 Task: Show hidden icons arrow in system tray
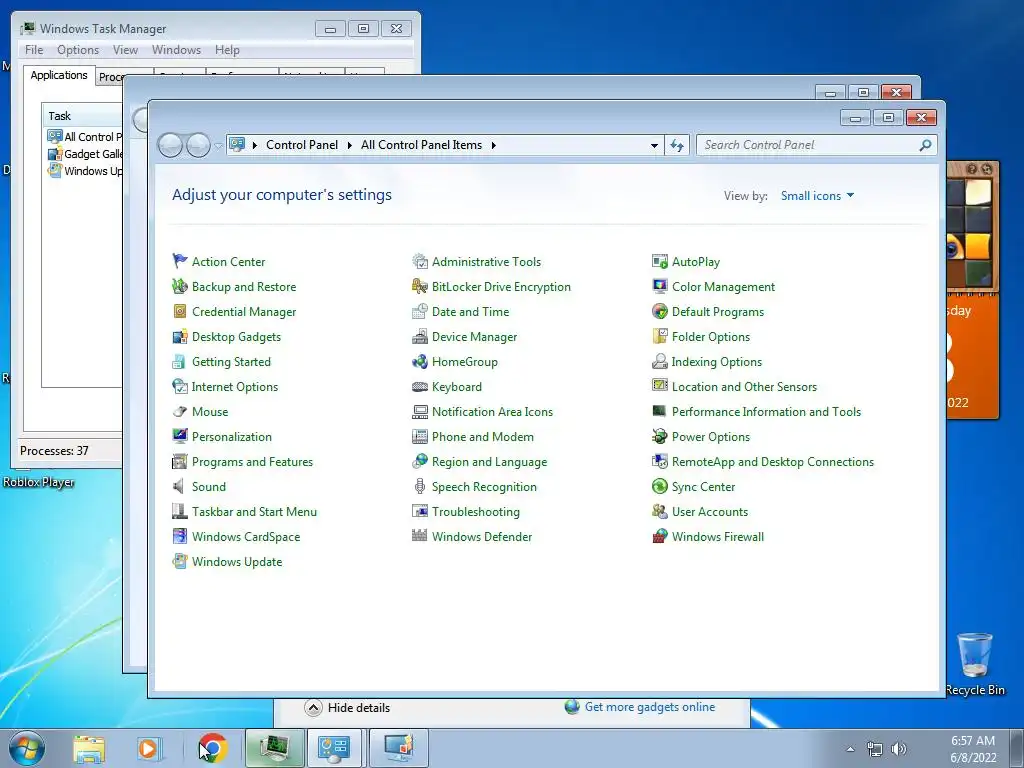point(850,749)
